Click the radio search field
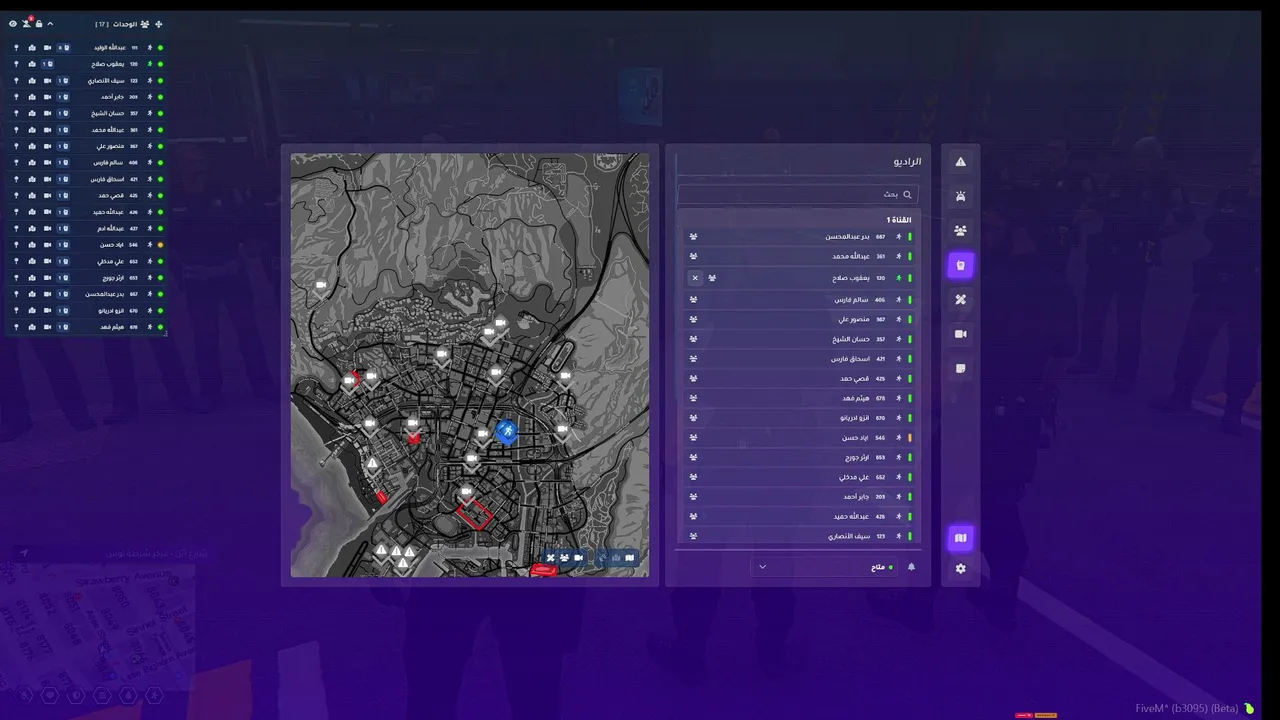1280x720 pixels. point(798,194)
